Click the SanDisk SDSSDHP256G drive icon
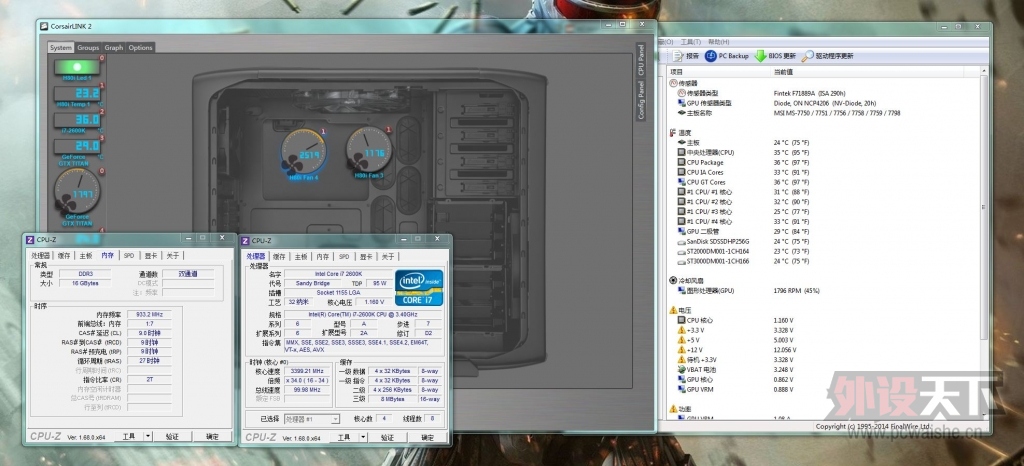 682,241
